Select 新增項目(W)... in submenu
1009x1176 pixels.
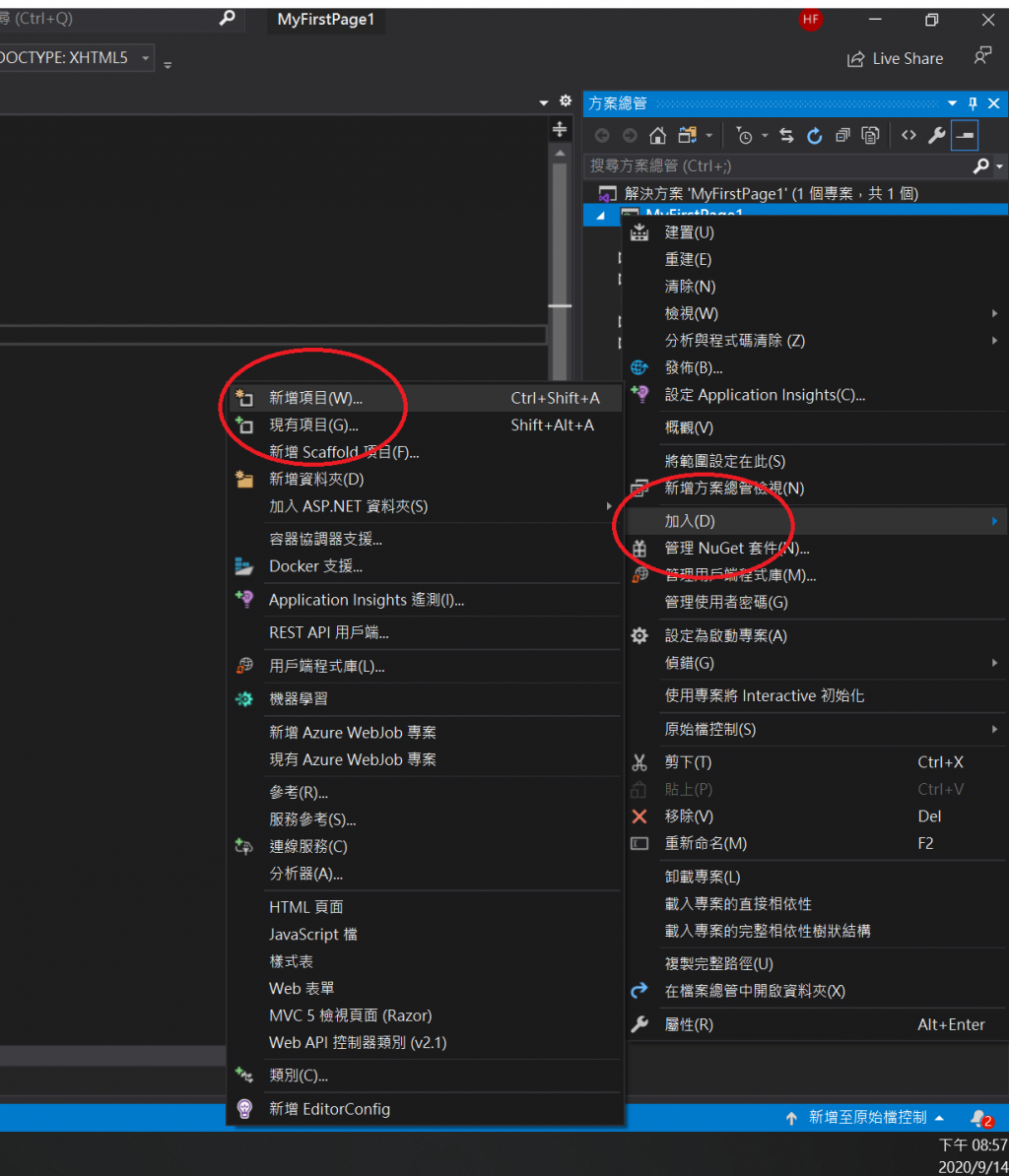pyautogui.click(x=425, y=398)
